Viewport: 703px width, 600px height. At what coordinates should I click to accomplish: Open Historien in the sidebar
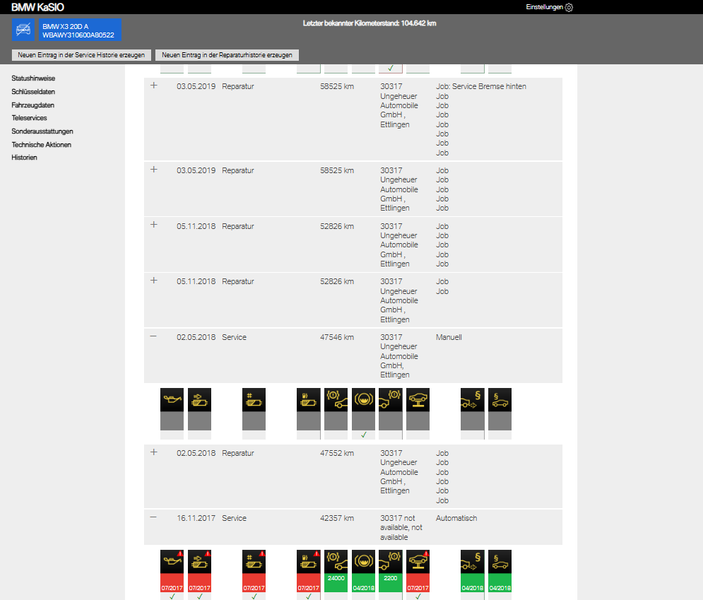coord(24,157)
